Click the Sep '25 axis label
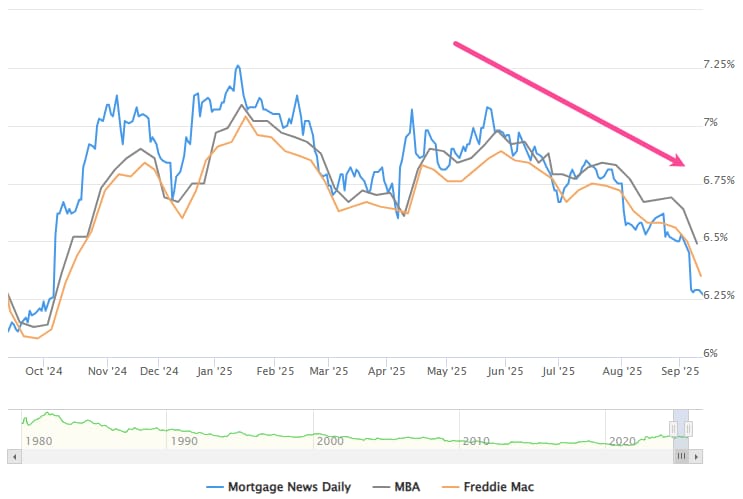Image resolution: width=743 pixels, height=499 pixels. click(680, 371)
